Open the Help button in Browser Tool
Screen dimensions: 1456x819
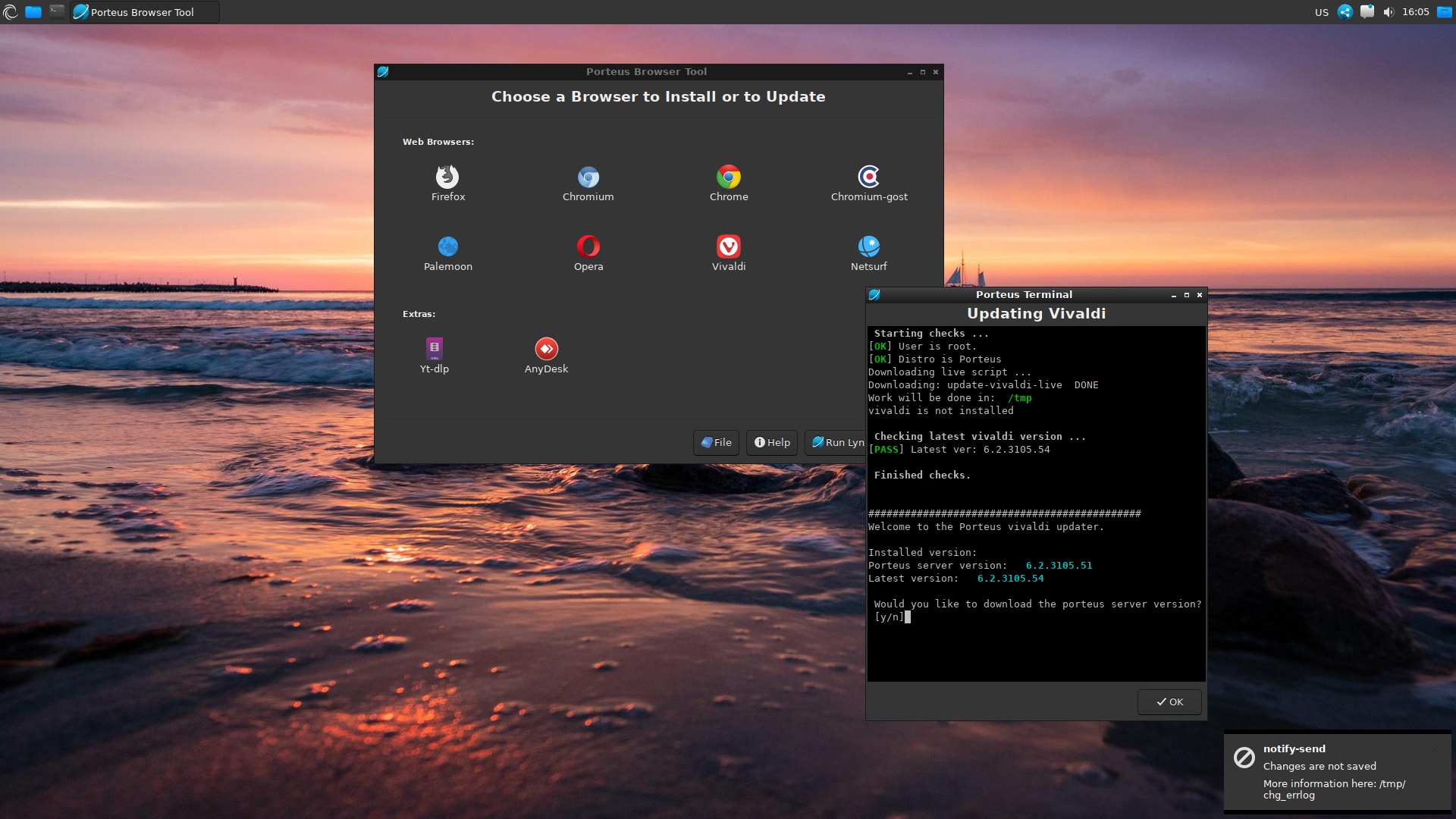click(772, 442)
